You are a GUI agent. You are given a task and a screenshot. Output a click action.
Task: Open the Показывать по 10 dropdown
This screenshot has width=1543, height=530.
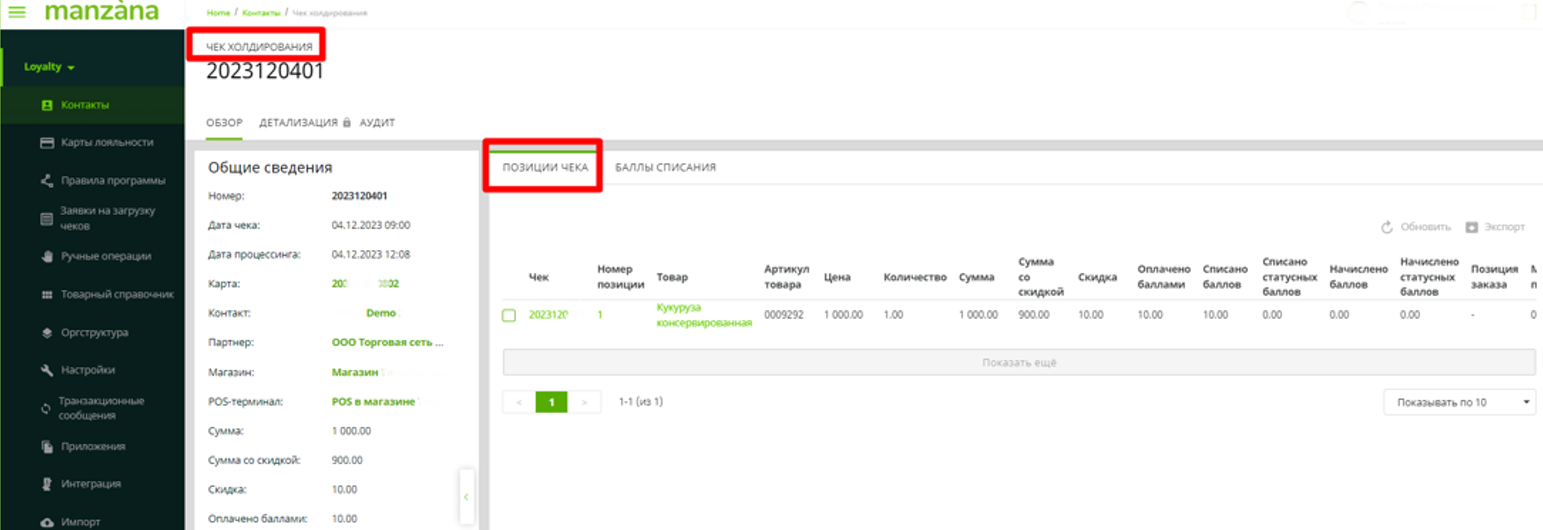coord(1458,402)
